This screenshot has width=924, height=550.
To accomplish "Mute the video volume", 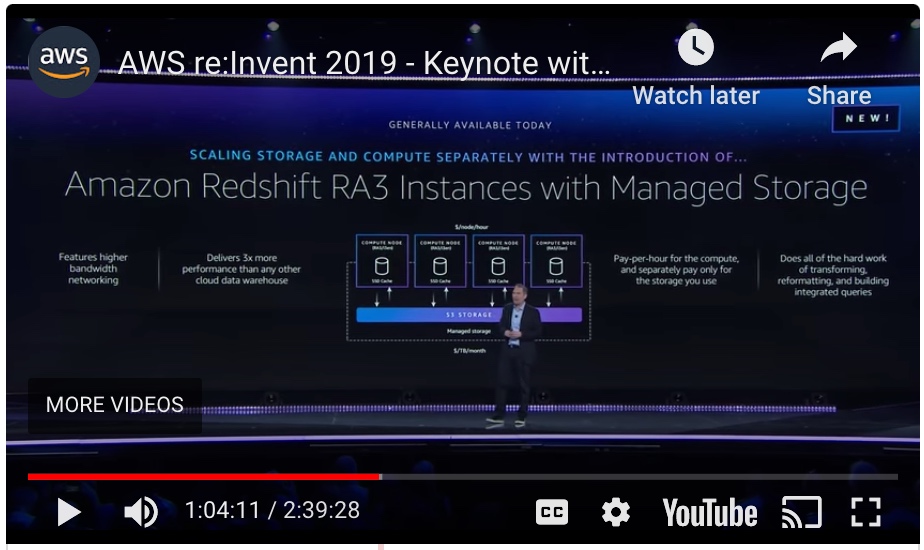I will [x=141, y=511].
